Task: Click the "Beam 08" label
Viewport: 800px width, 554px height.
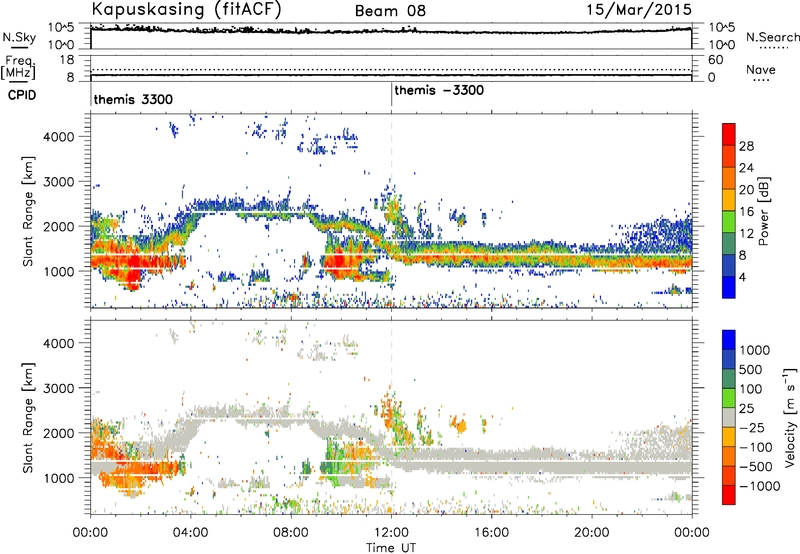Action: [x=390, y=11]
